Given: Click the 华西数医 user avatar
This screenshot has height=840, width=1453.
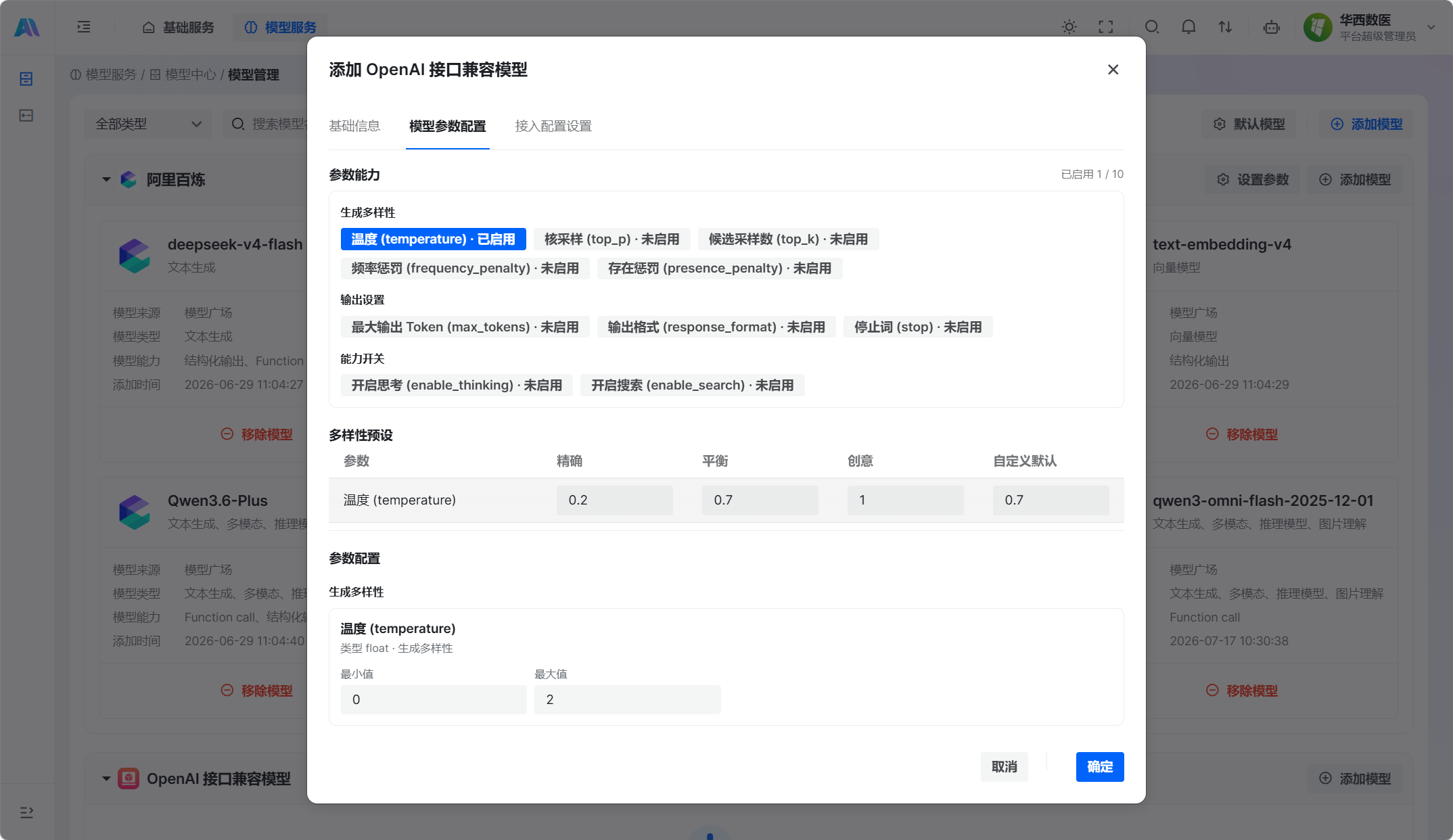Looking at the screenshot, I should (1318, 27).
